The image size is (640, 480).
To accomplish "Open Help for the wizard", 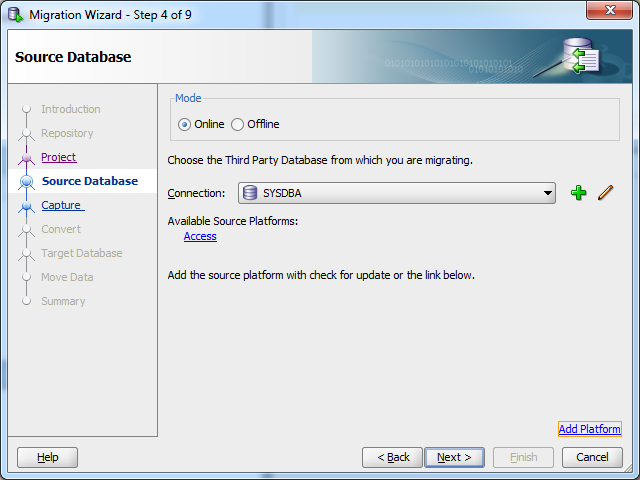I will [47, 457].
